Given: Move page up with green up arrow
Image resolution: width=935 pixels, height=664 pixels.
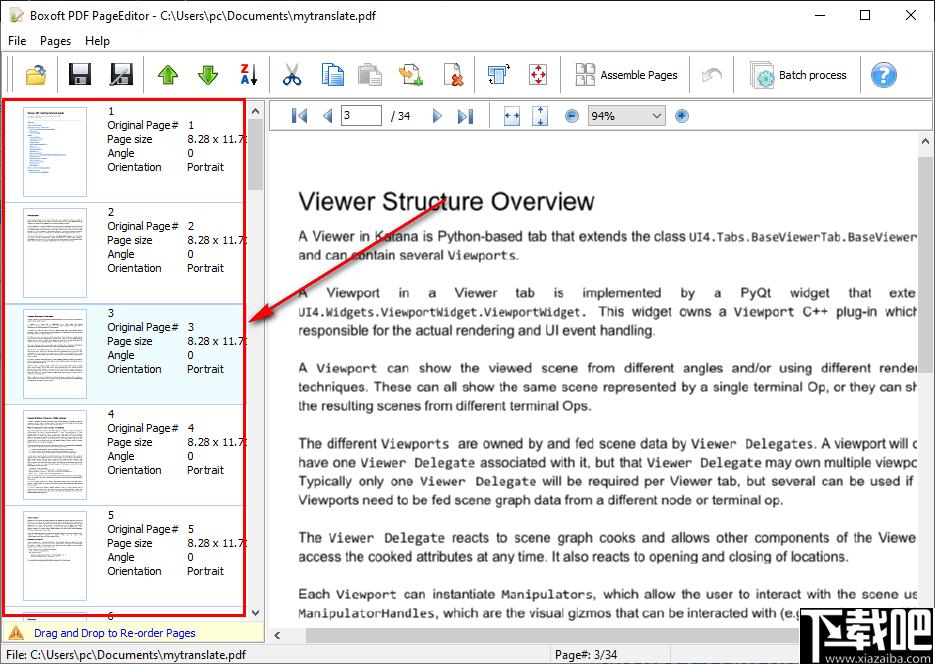Looking at the screenshot, I should [168, 75].
